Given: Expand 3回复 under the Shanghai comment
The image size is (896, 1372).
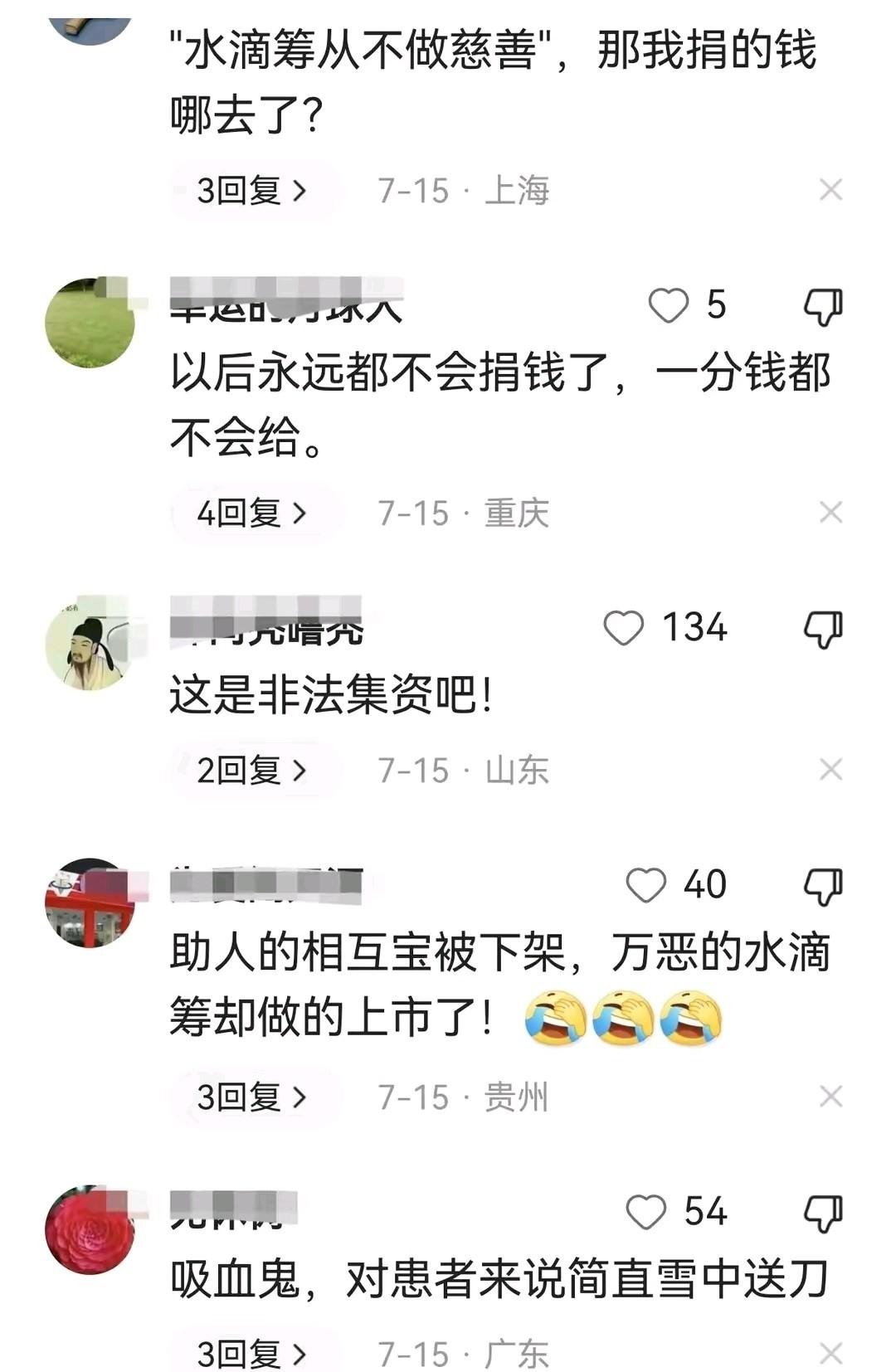Looking at the screenshot, I should [253, 191].
